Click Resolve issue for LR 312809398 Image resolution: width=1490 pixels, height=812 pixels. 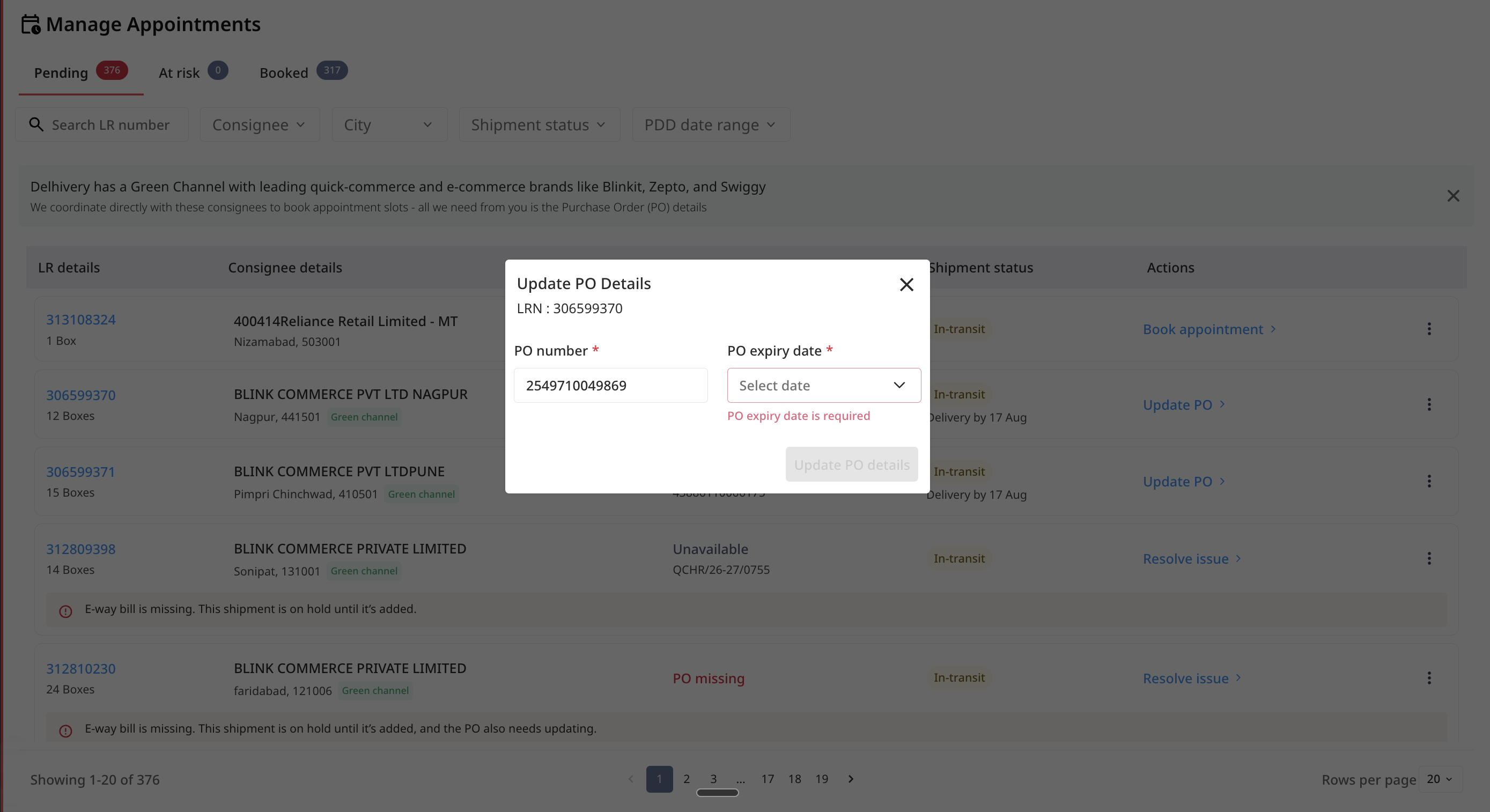pos(1192,558)
